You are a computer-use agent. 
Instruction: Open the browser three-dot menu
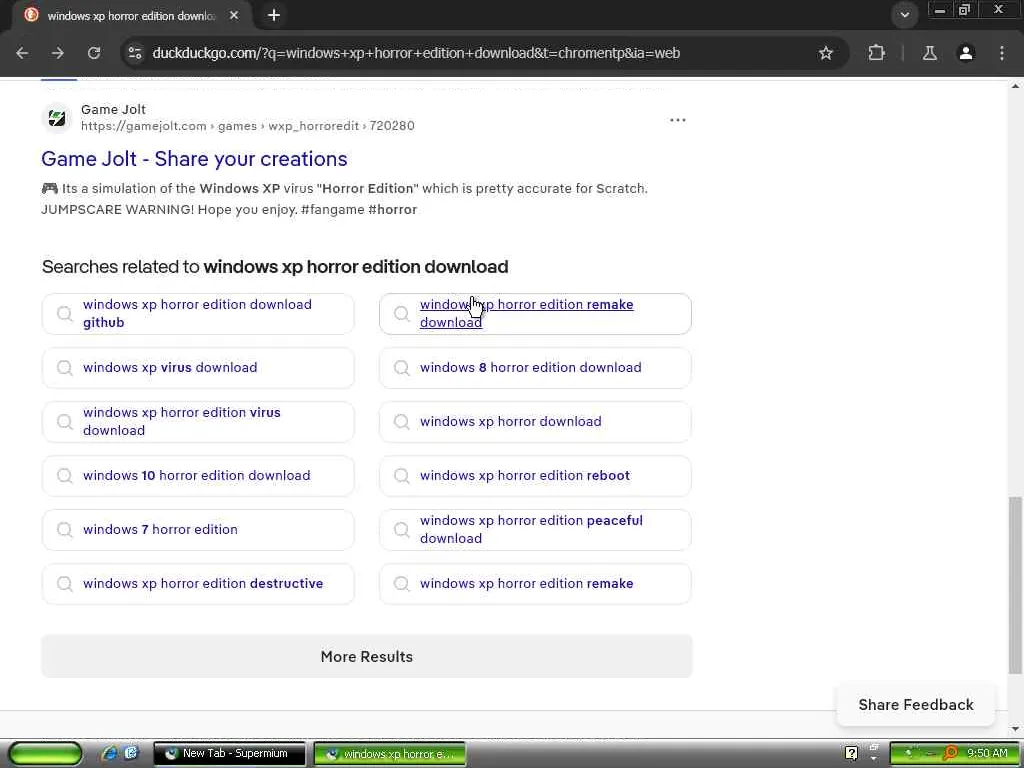1002,53
